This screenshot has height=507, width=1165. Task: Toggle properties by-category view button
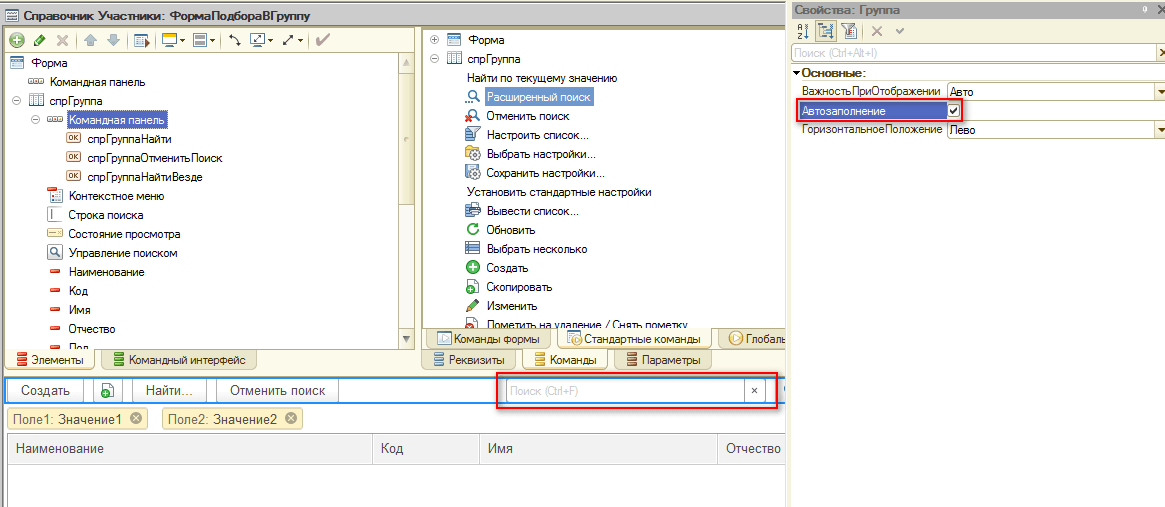click(826, 31)
